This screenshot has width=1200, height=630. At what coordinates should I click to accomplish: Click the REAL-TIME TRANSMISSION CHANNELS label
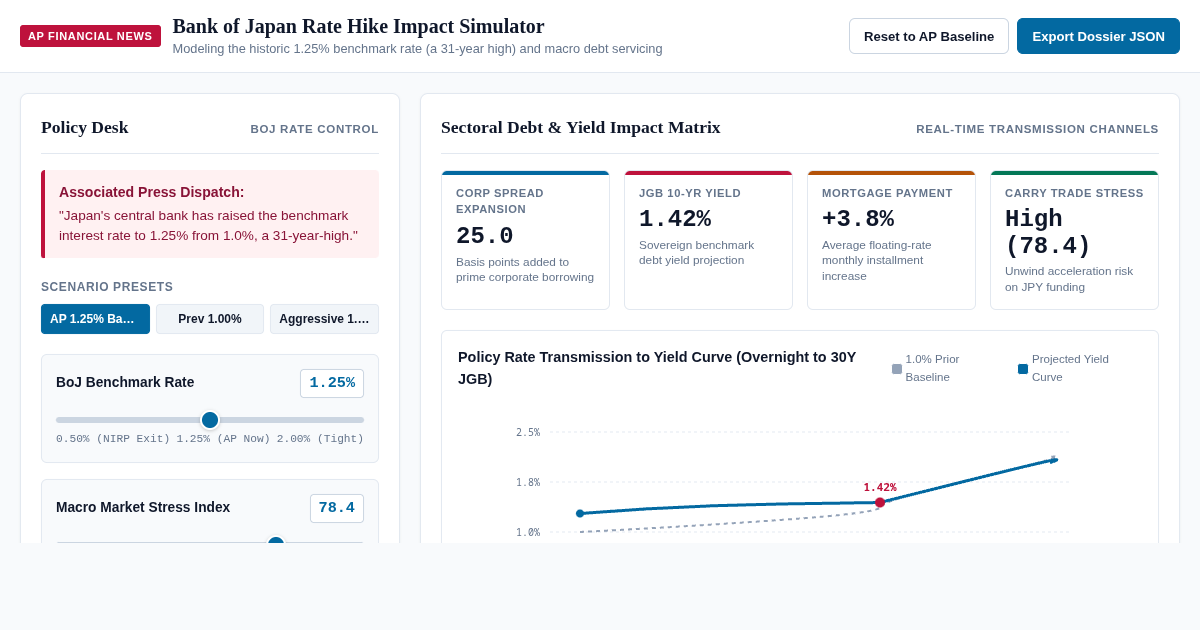point(1037,129)
